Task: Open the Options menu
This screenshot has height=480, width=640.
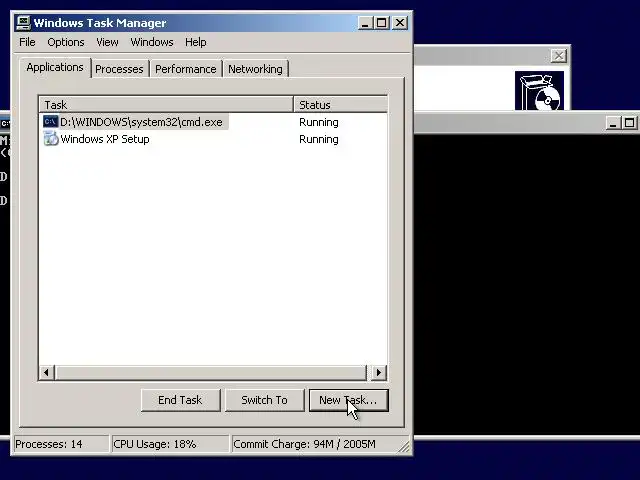Action: (66, 42)
